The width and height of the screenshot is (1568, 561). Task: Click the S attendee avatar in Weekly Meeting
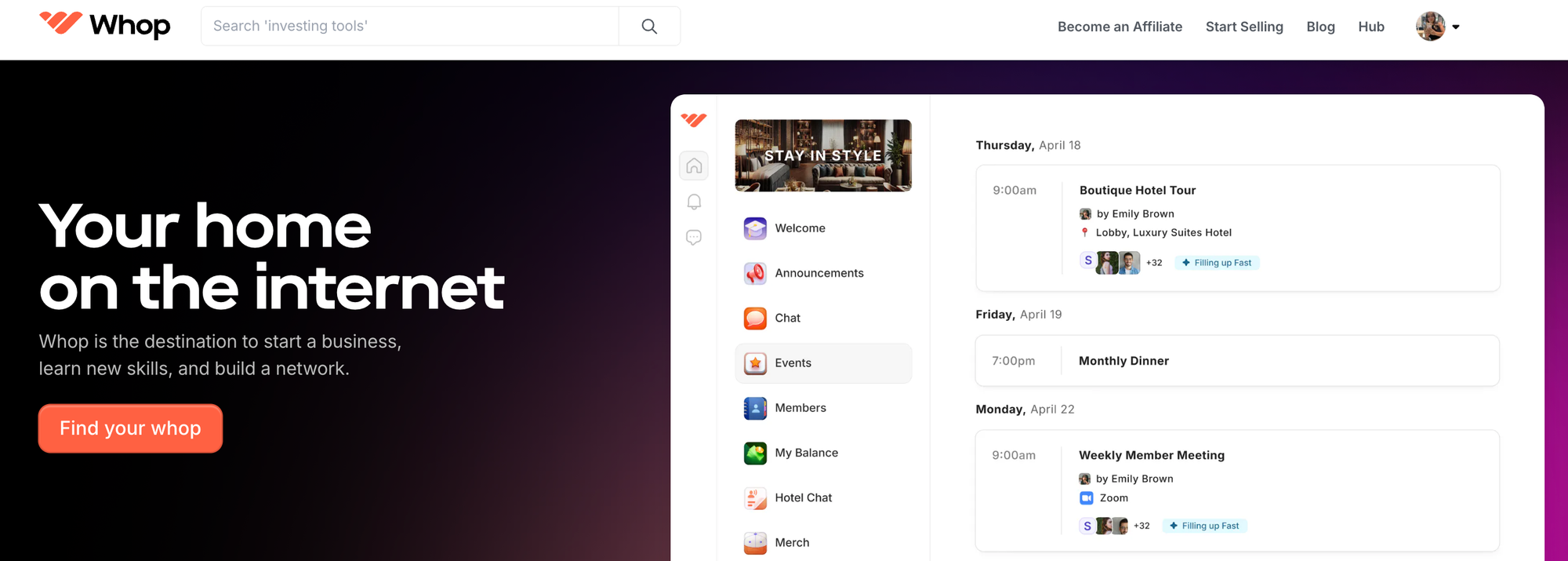click(x=1087, y=526)
